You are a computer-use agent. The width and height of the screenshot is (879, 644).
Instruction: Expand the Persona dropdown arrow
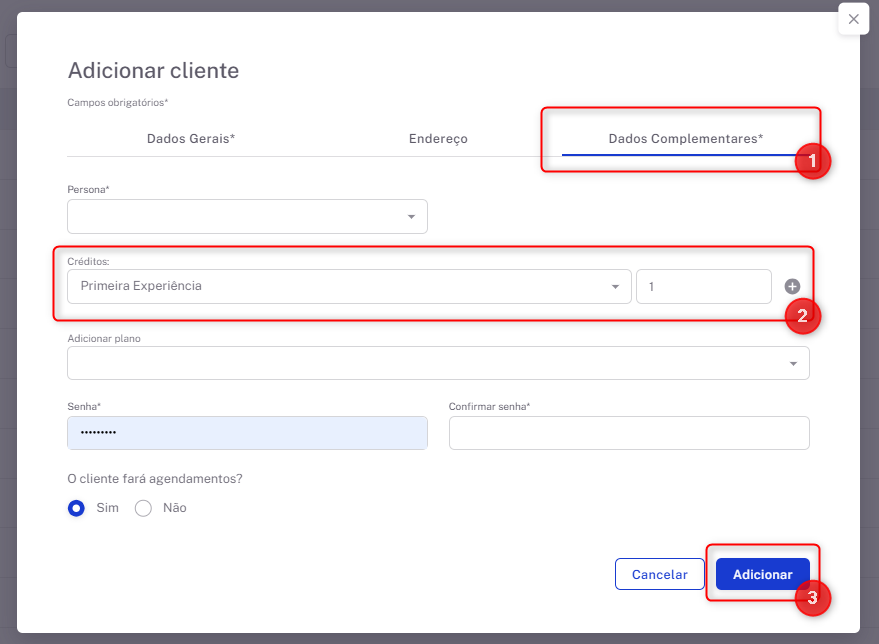click(x=411, y=217)
